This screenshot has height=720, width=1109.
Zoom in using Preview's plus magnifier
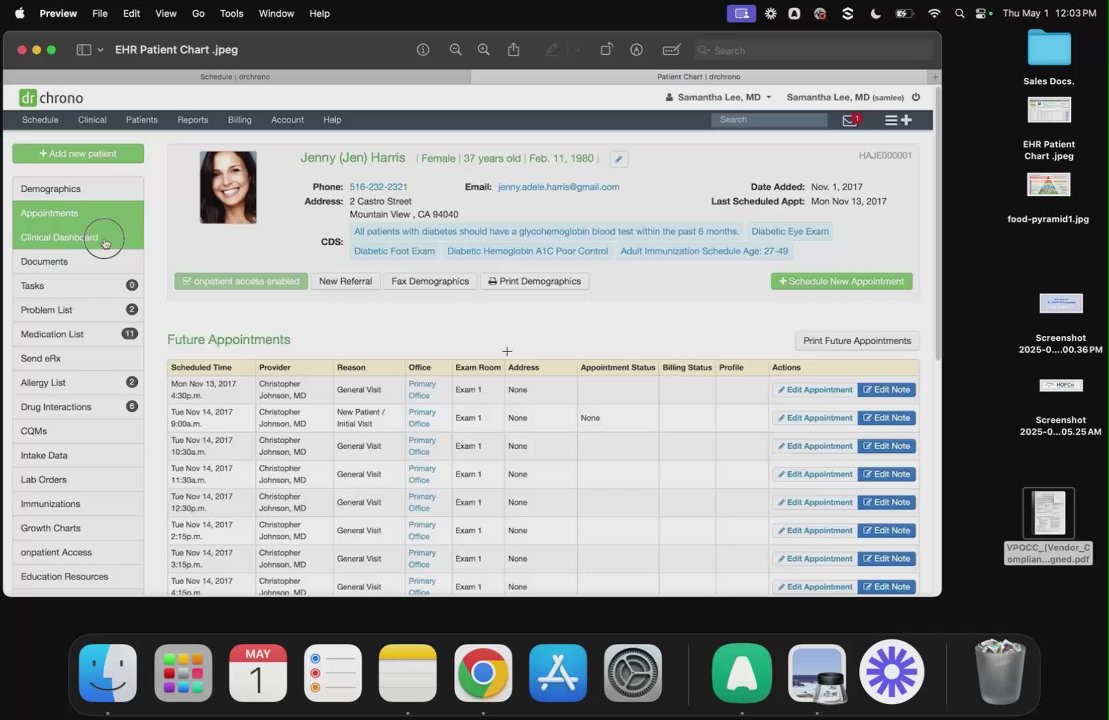(484, 50)
